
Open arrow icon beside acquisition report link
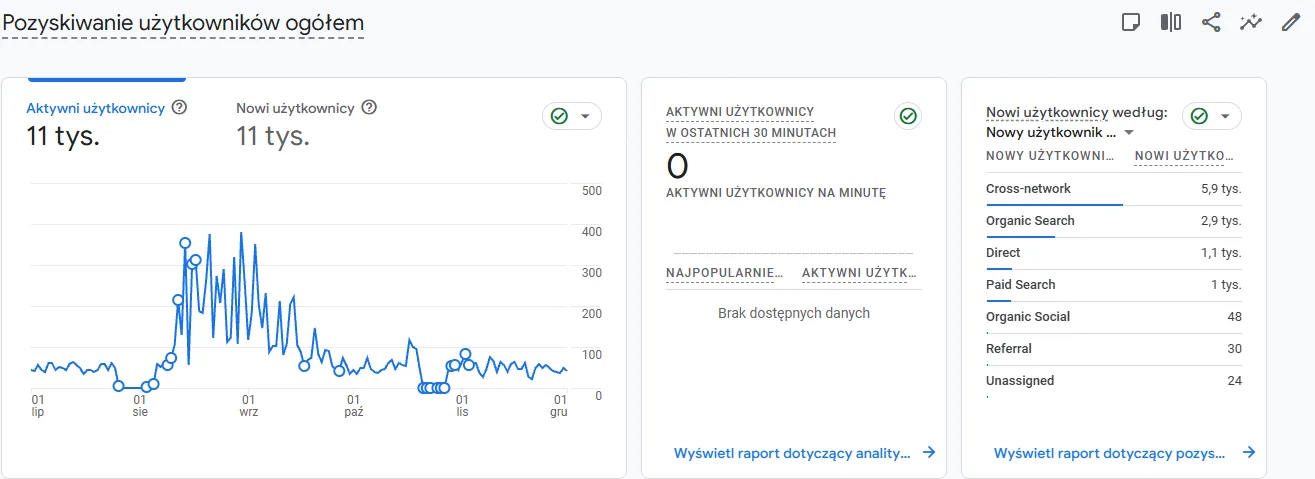coord(1248,452)
